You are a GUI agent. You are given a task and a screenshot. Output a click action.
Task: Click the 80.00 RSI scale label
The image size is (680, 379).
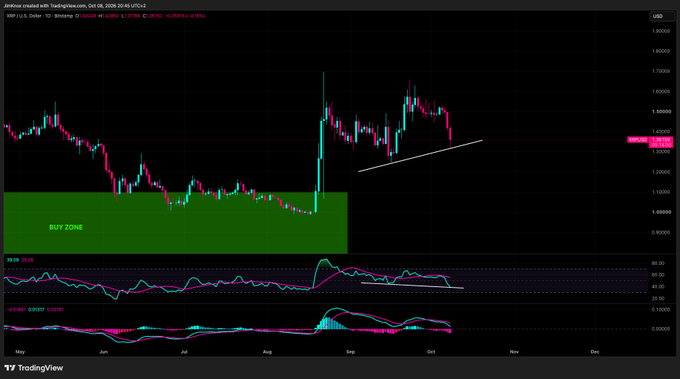pyautogui.click(x=658, y=263)
